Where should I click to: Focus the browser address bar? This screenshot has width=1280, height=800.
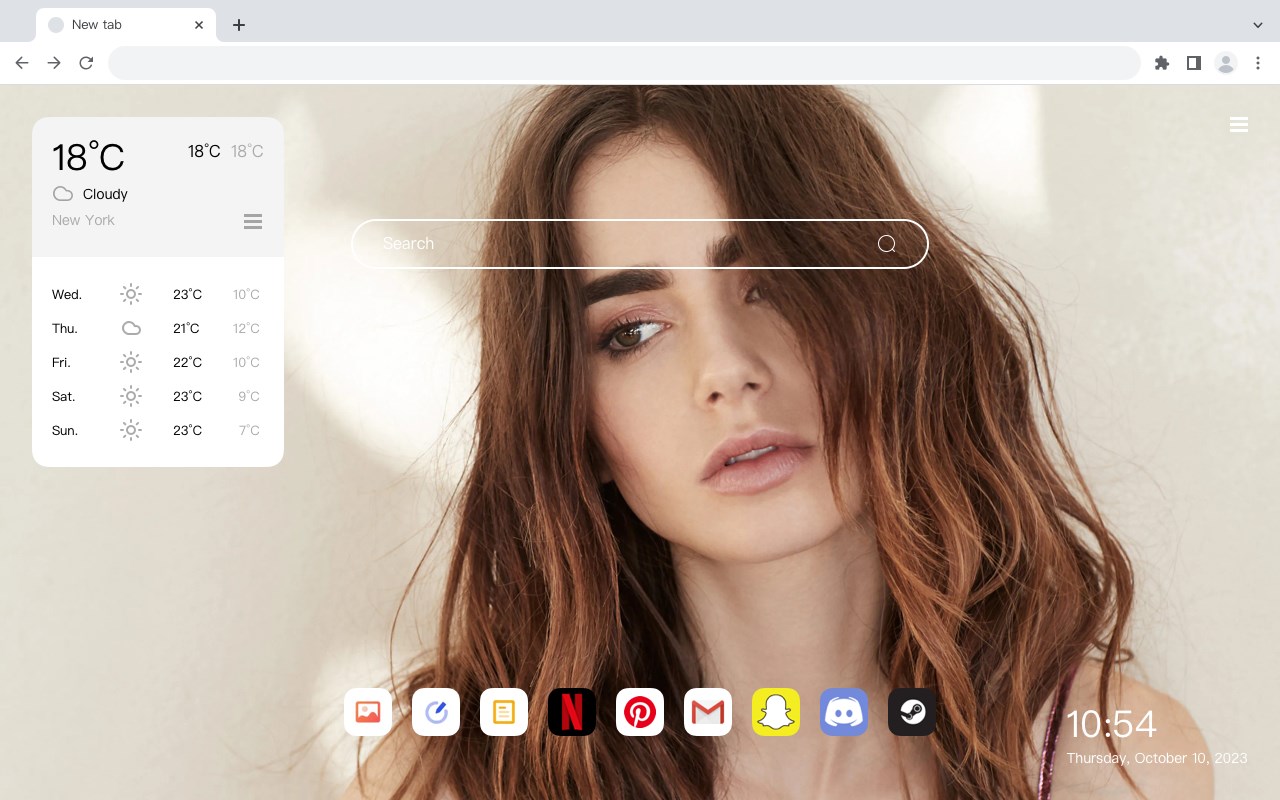point(624,63)
